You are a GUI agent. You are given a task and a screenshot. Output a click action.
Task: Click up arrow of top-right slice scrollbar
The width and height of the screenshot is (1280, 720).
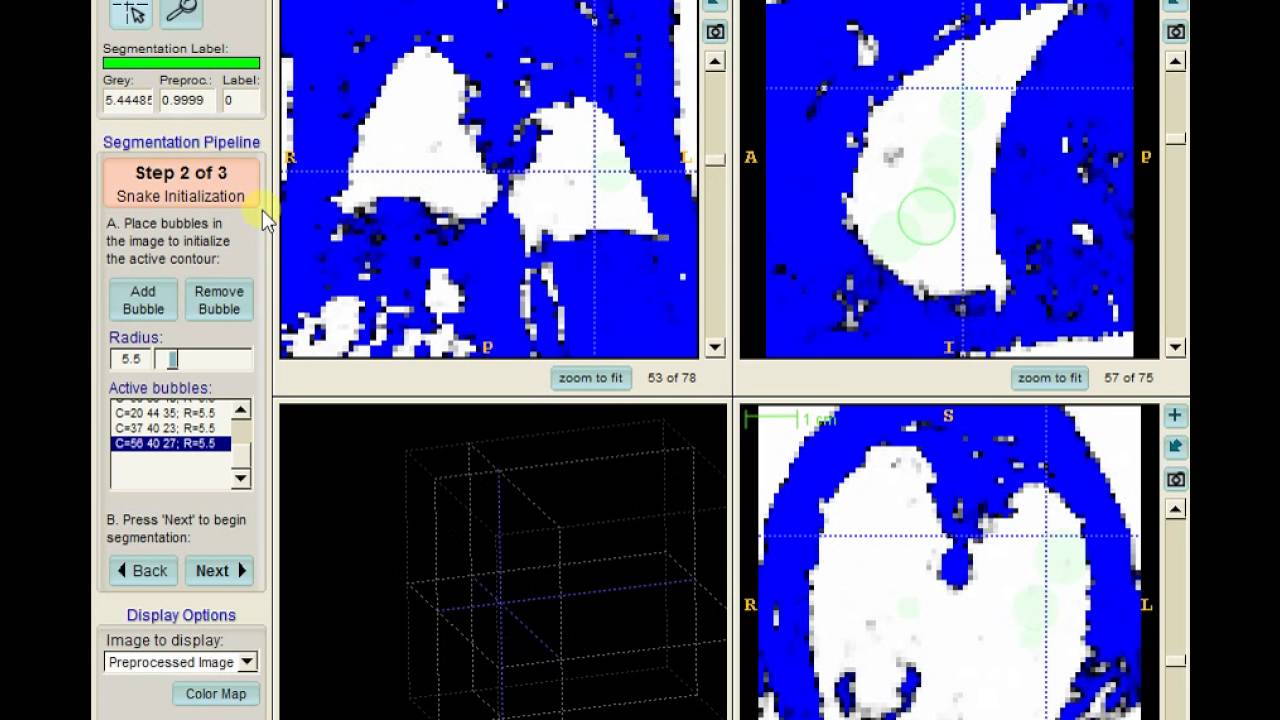click(x=1176, y=62)
